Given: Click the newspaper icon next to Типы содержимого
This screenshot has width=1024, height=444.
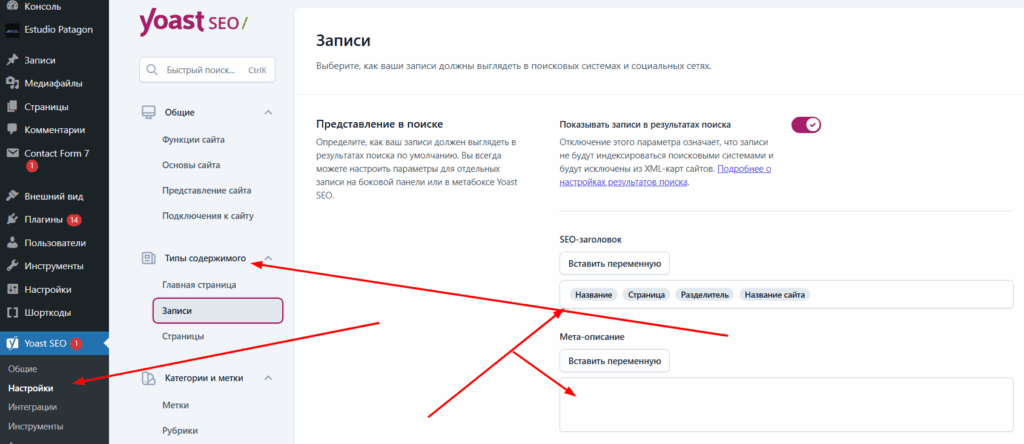Looking at the screenshot, I should pyautogui.click(x=149, y=259).
